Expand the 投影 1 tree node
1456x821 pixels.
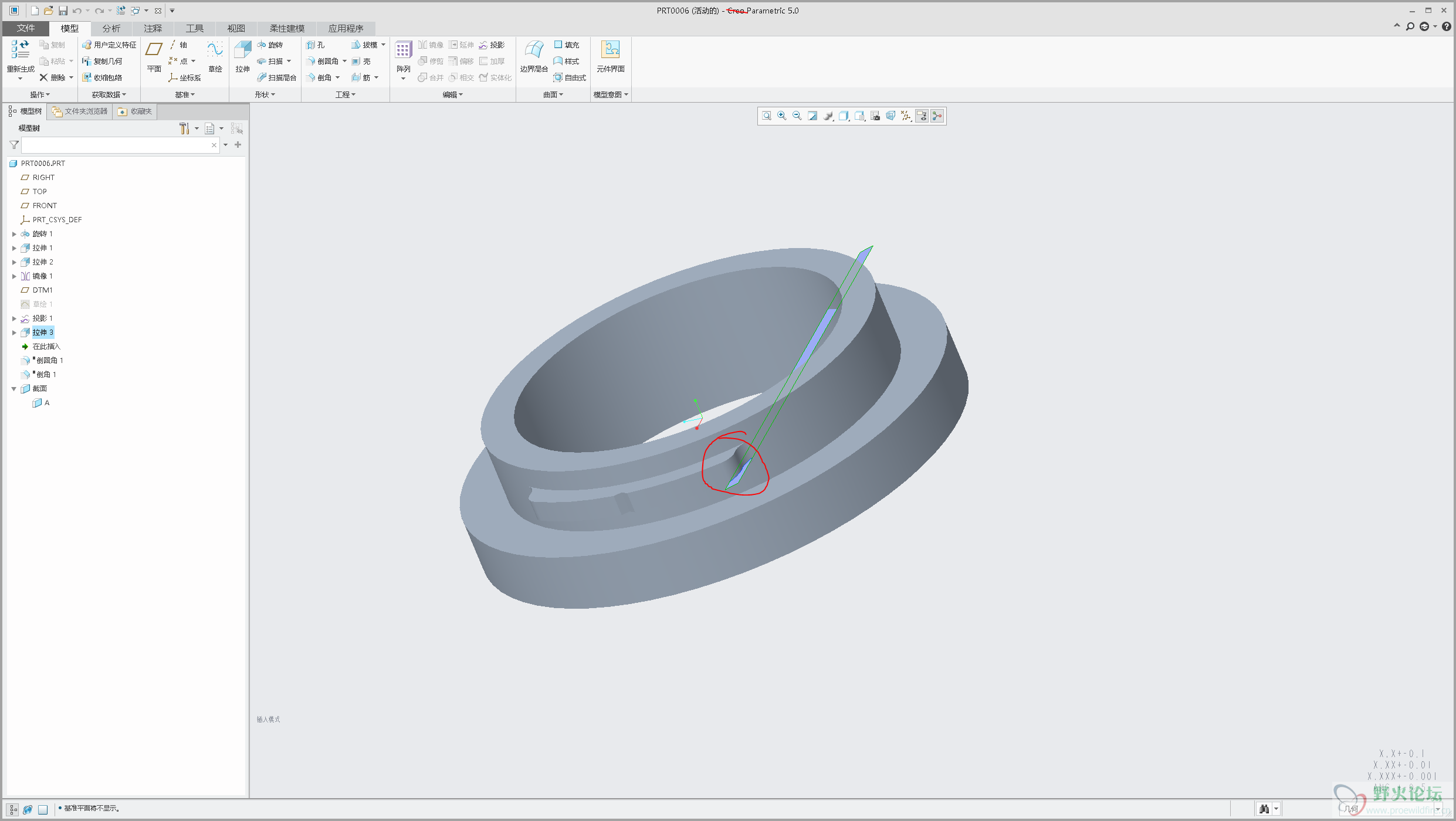(14, 318)
